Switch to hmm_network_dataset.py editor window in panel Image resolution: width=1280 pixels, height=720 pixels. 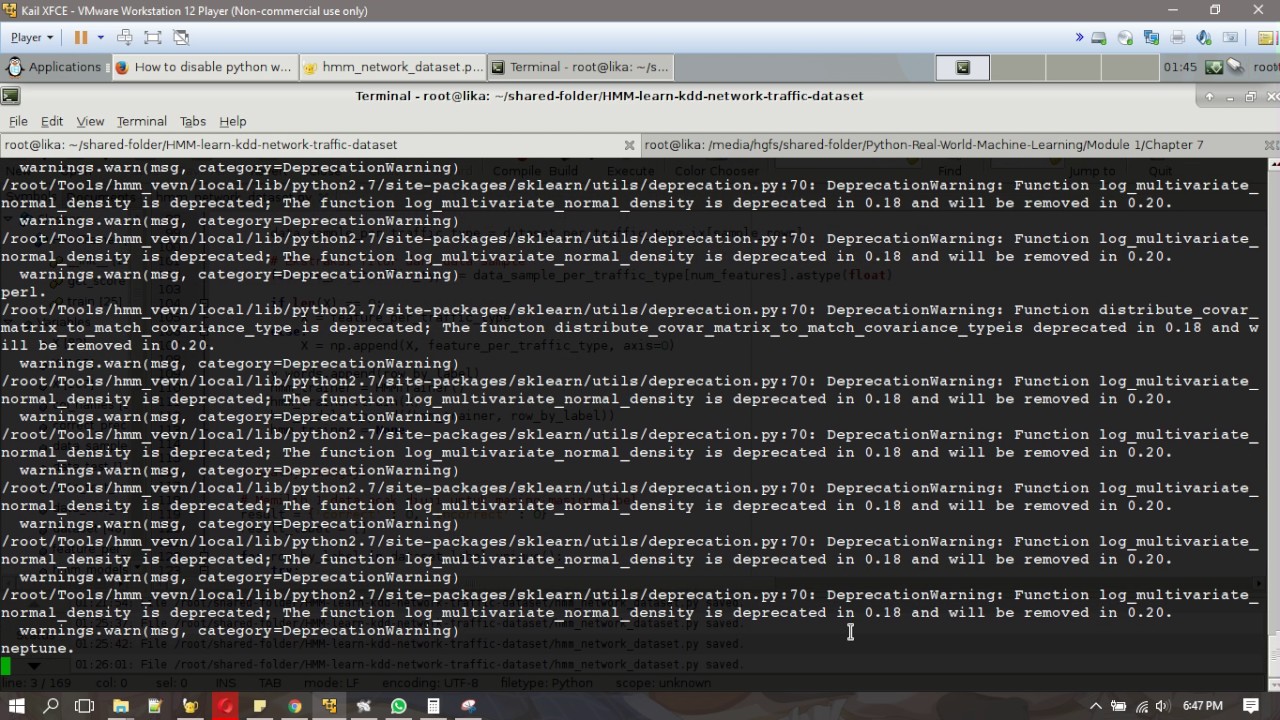(393, 67)
